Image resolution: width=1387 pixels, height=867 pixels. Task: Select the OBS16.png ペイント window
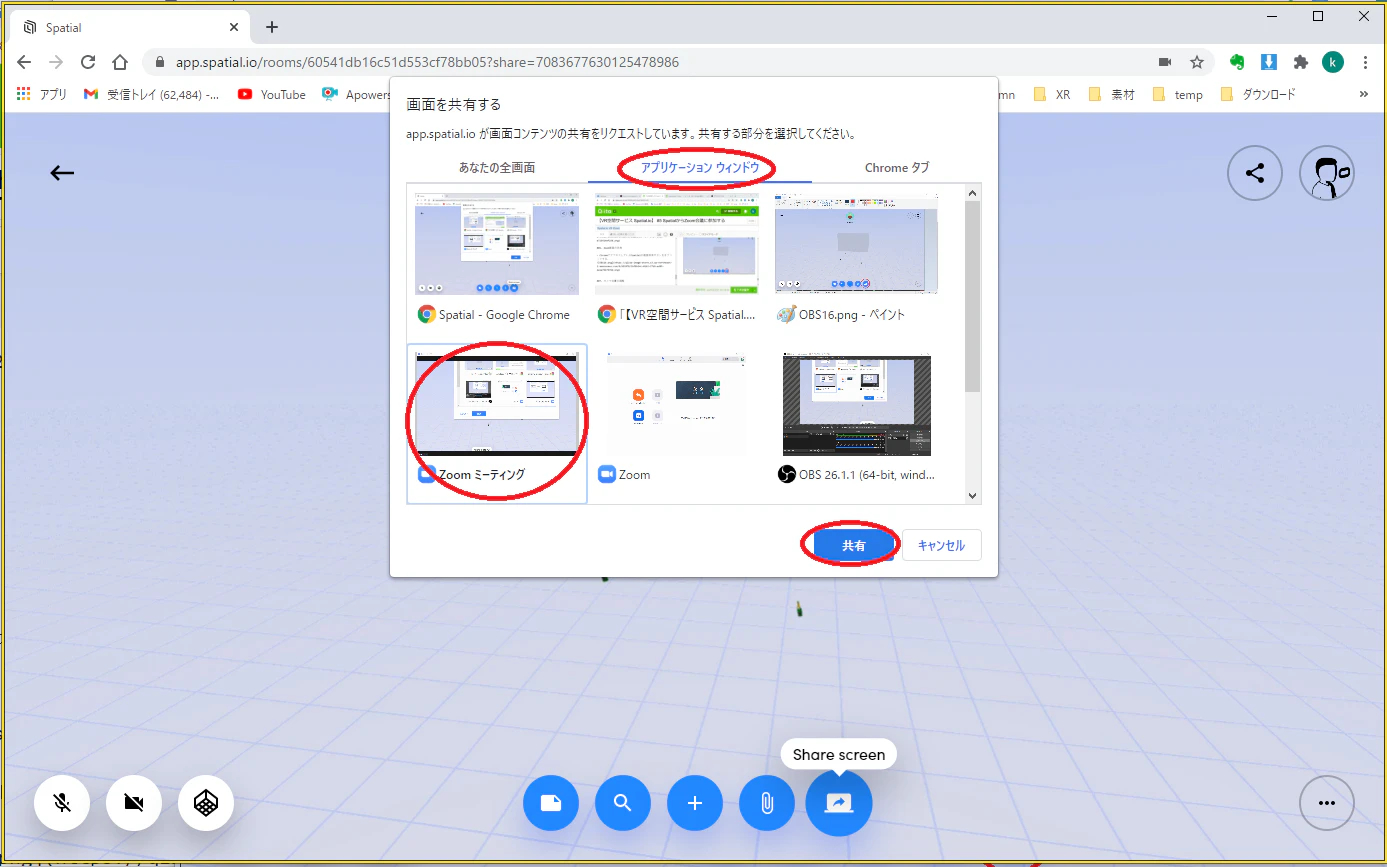856,243
